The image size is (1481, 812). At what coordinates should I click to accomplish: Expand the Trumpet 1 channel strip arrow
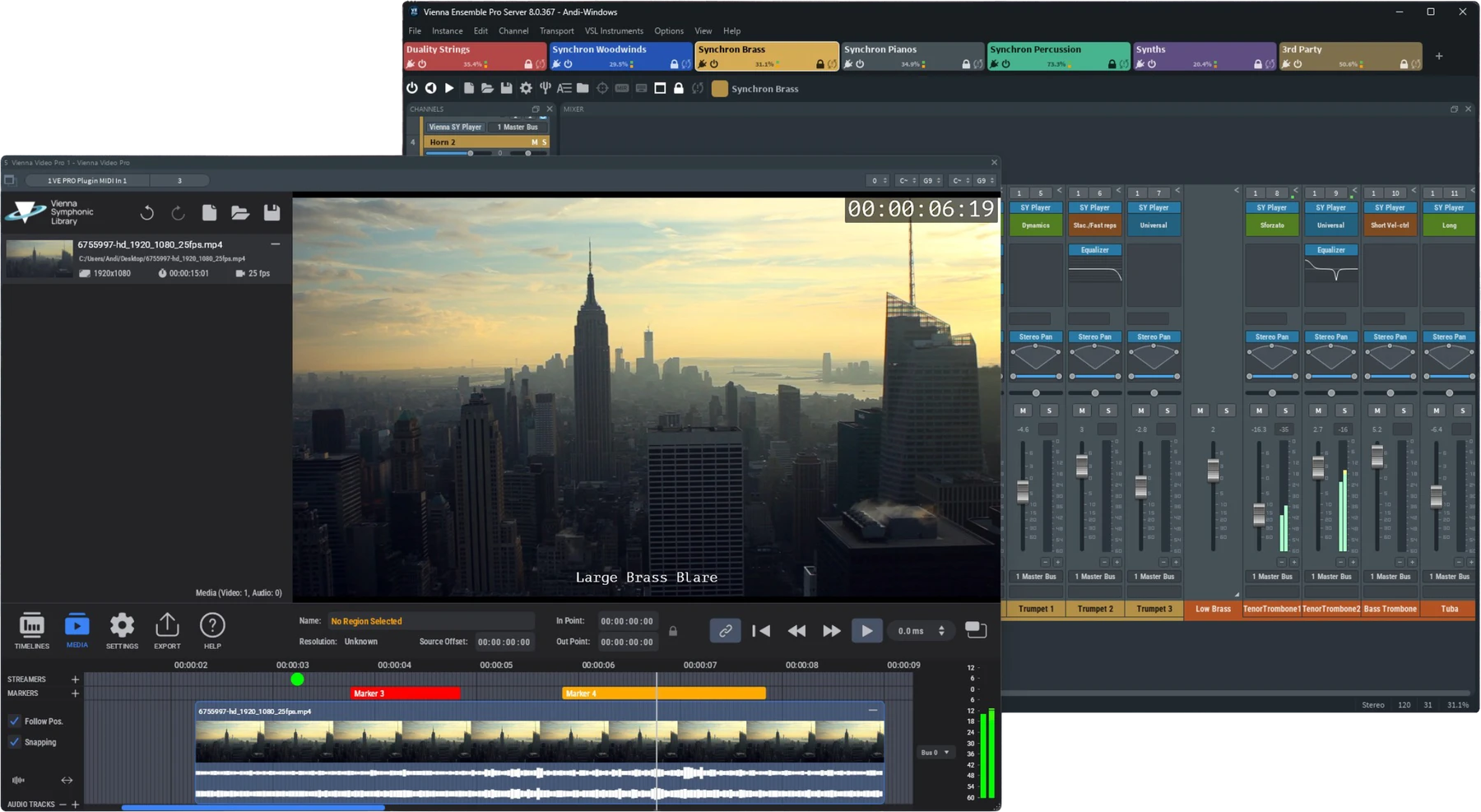point(1059,191)
